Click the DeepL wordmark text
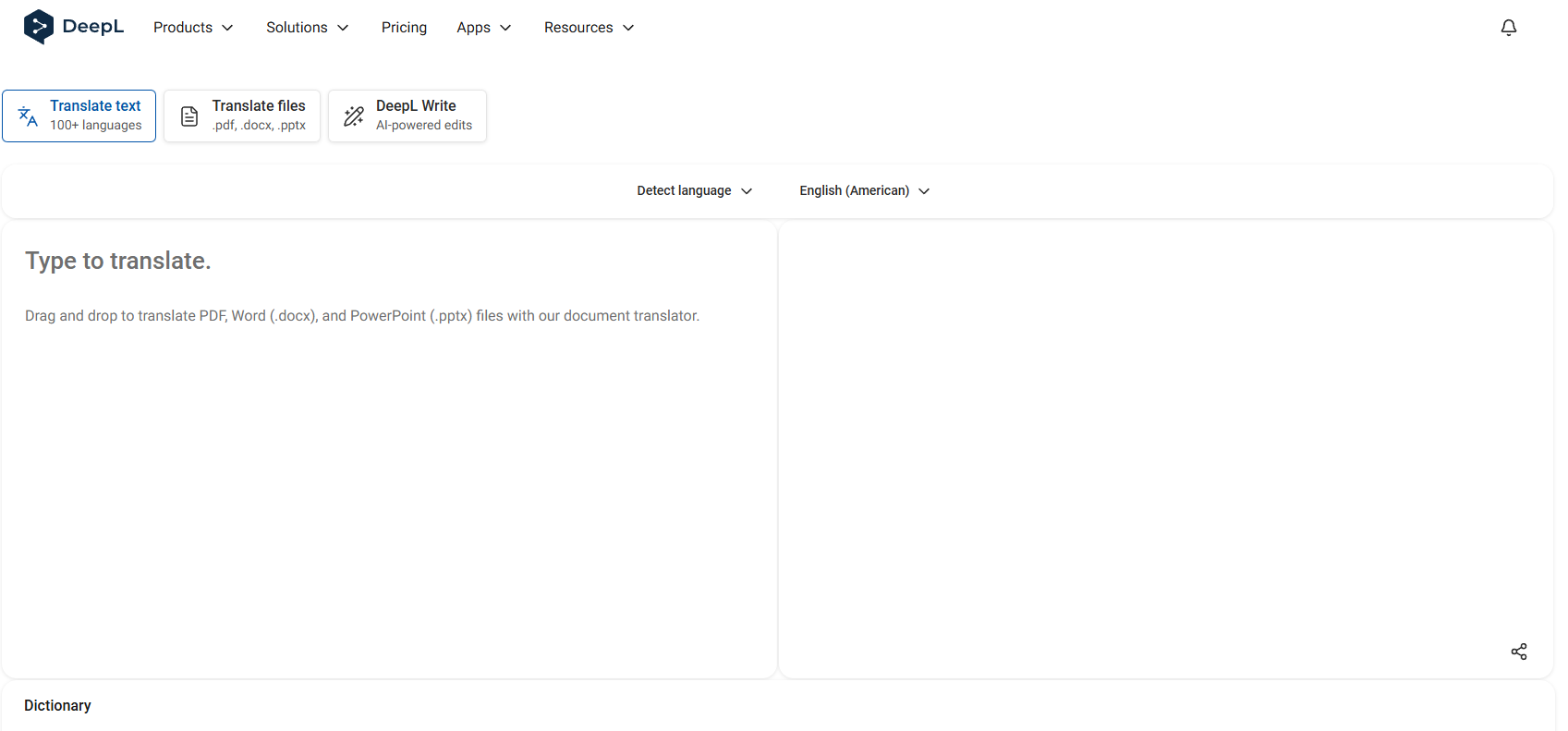 click(x=92, y=27)
